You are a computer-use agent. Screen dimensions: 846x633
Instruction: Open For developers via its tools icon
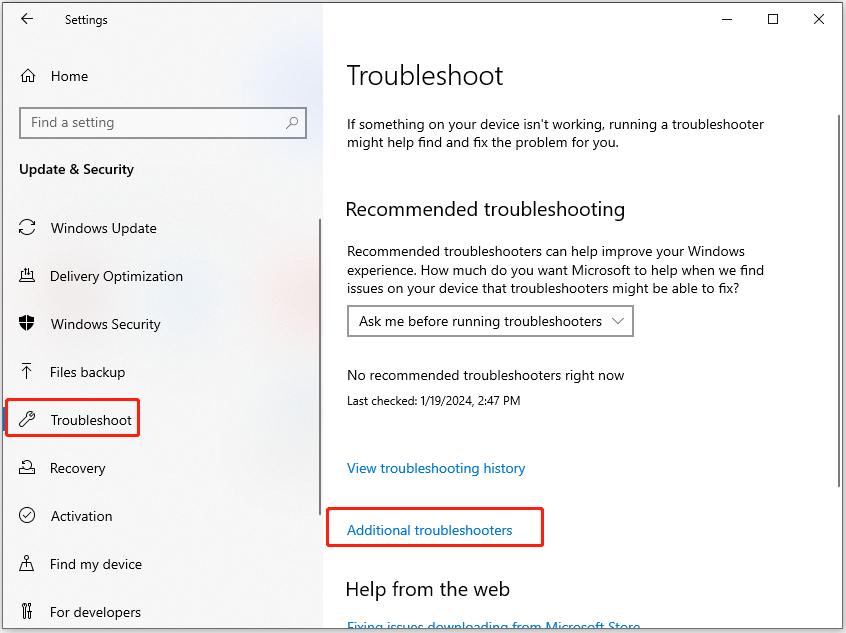(x=28, y=612)
